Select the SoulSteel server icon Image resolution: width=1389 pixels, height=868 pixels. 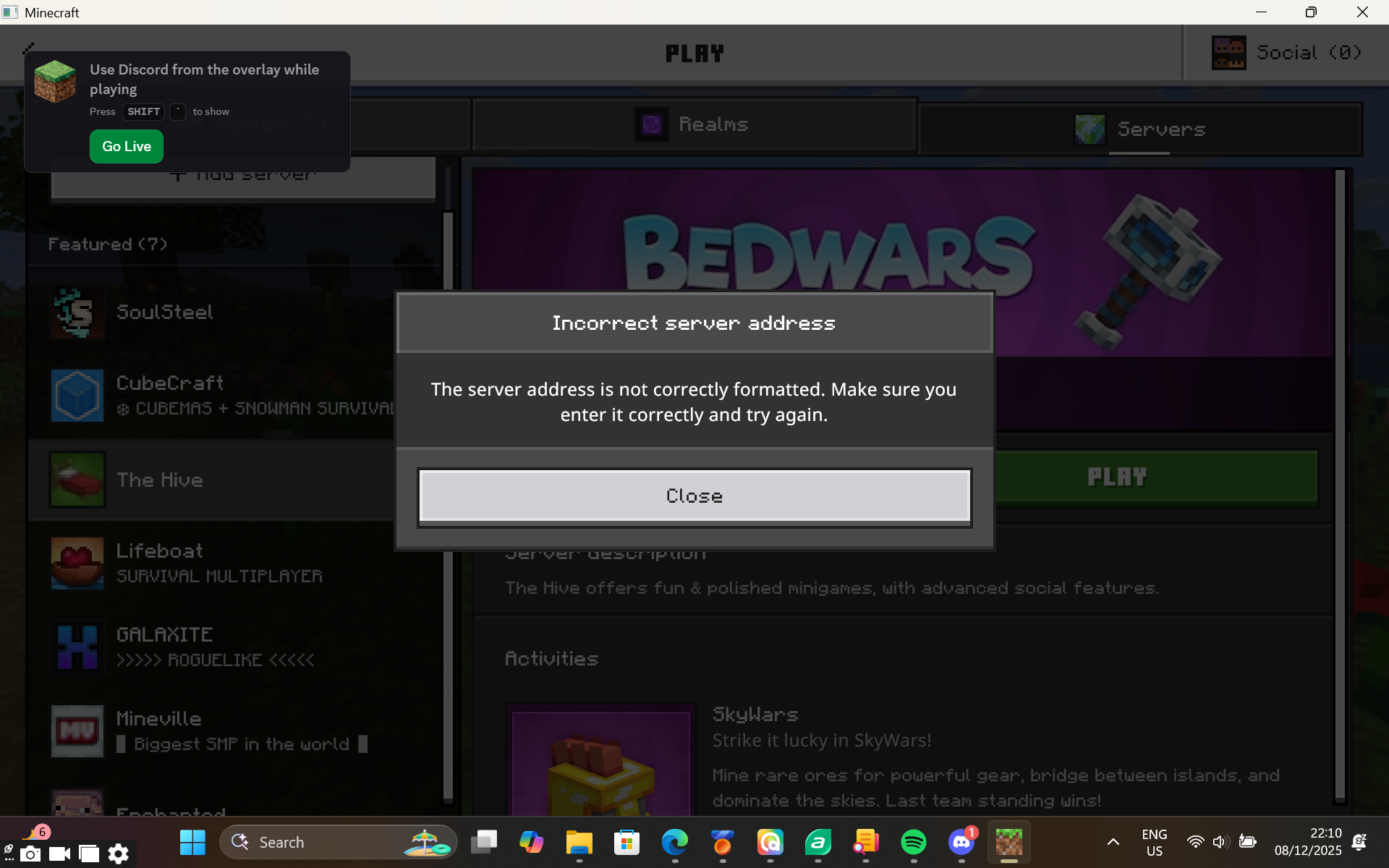(77, 312)
